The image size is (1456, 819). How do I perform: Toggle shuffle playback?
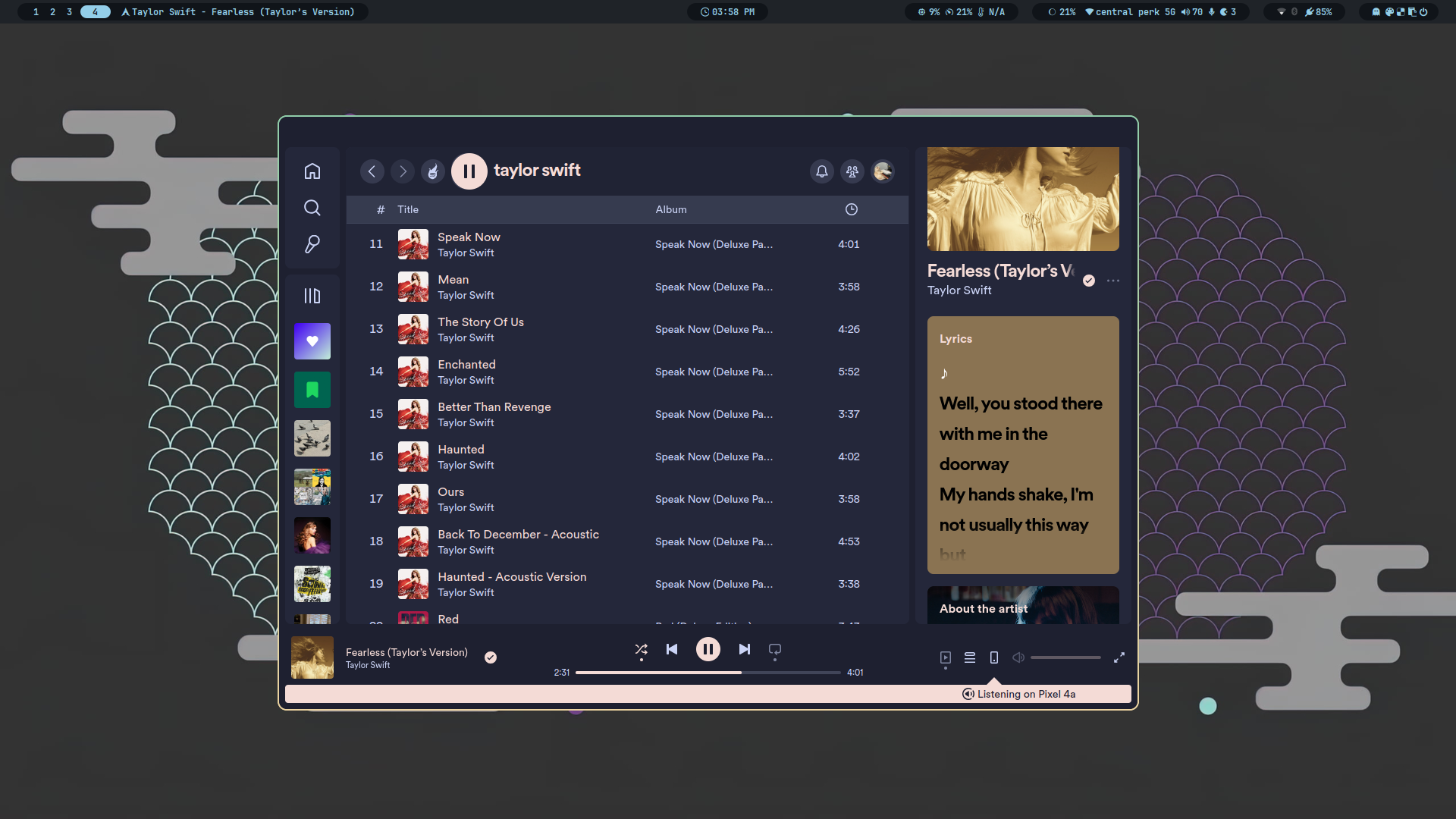click(x=641, y=649)
